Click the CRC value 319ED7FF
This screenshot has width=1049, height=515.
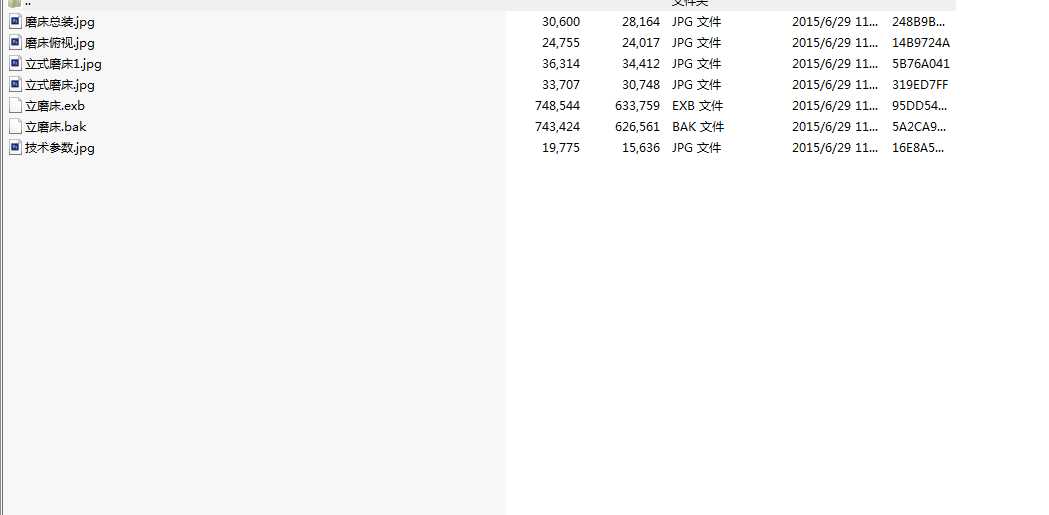pos(921,85)
